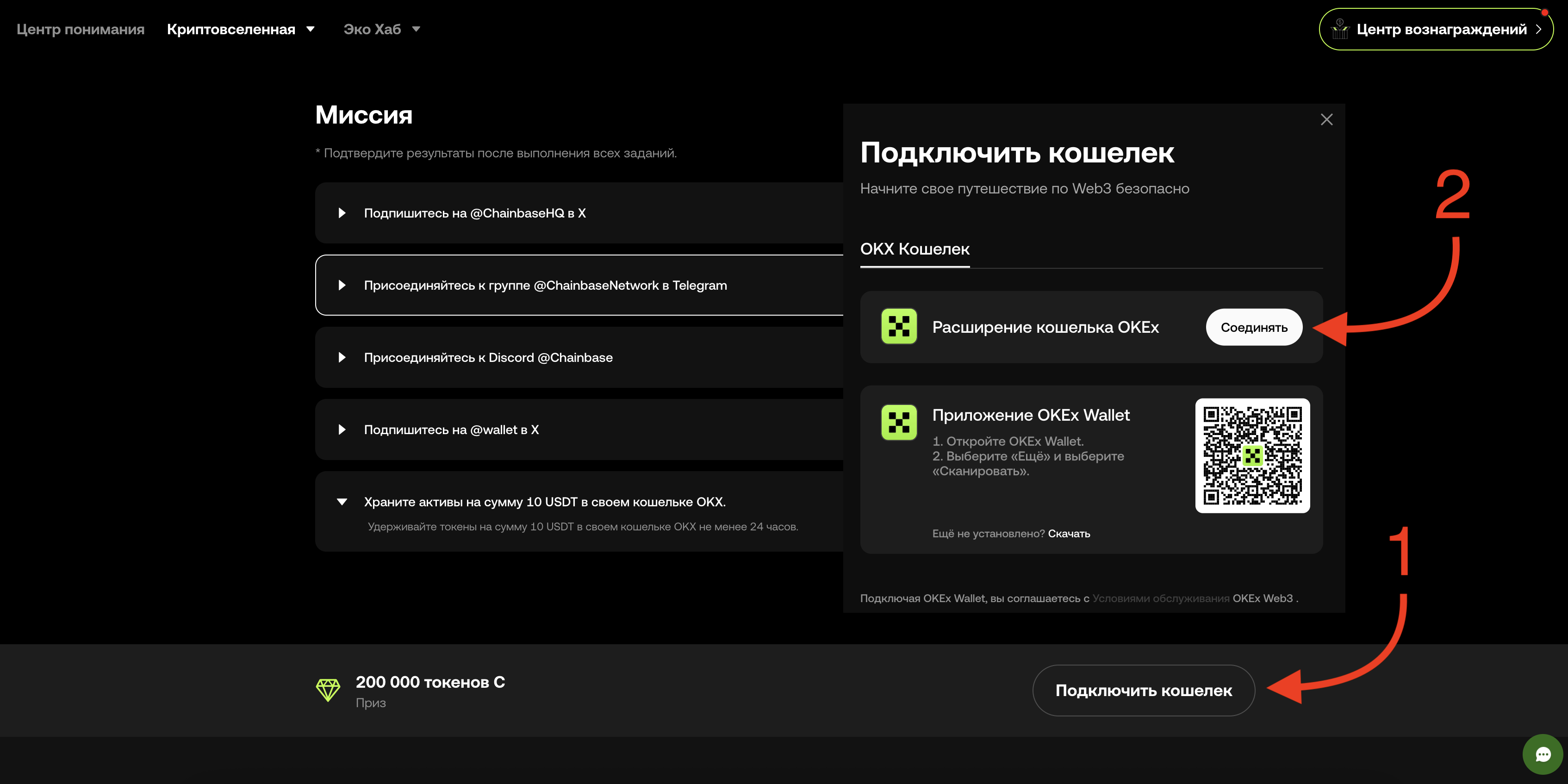1568x784 pixels.
Task: Open the Условиями обслуживания link
Action: click(1161, 598)
